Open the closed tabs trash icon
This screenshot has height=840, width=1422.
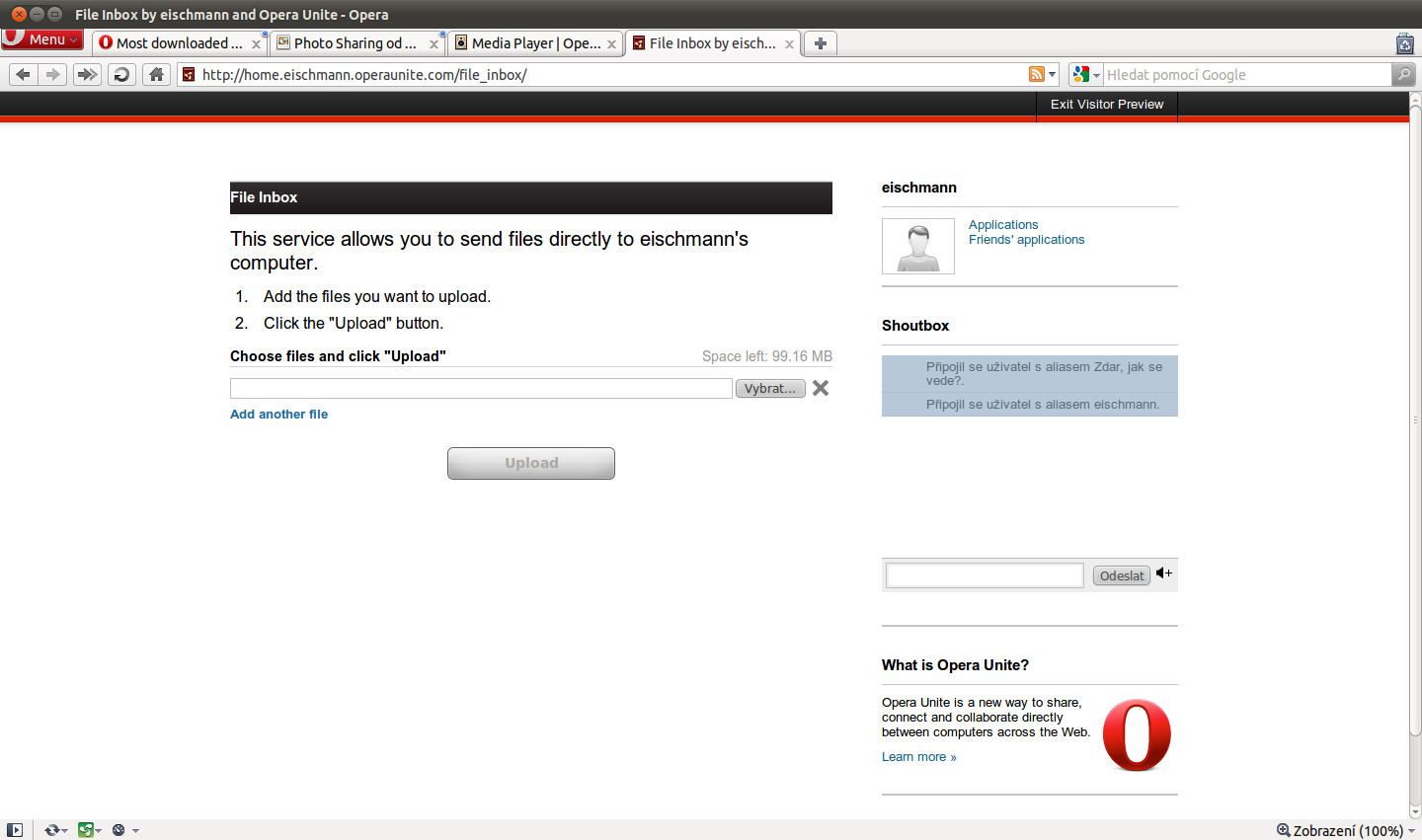[x=1405, y=43]
